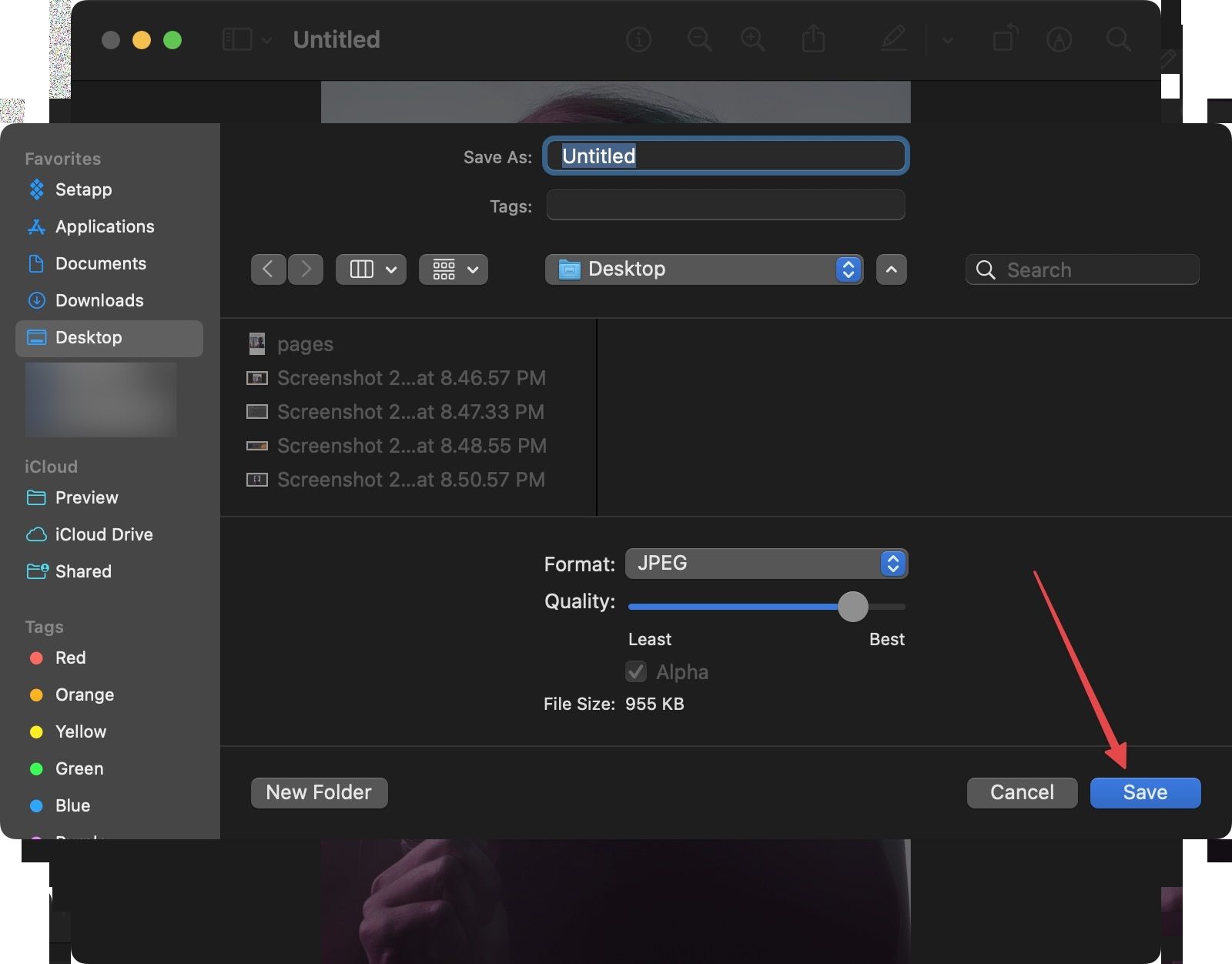Viewport: 1232px width, 964px height.
Task: Click the zoom out magnifier icon
Action: click(699, 39)
